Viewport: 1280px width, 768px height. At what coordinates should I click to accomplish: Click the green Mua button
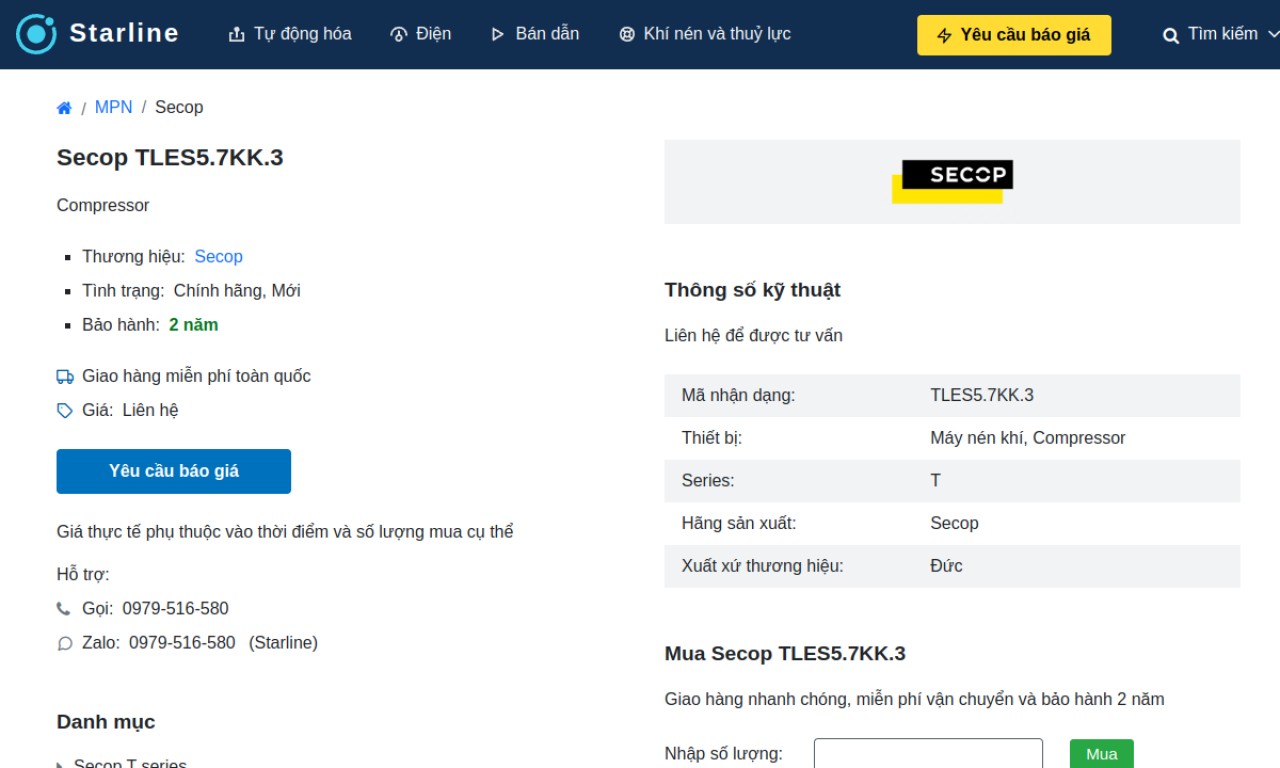tap(1102, 754)
